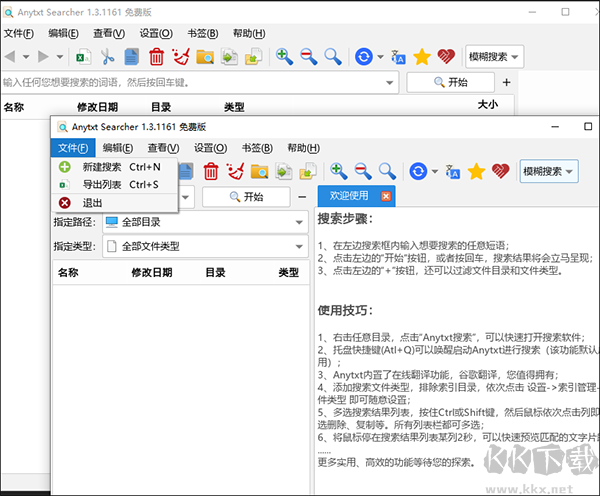Click yellow star bookmark icon, background window
Screen dimensions: 600x496
pos(422,57)
